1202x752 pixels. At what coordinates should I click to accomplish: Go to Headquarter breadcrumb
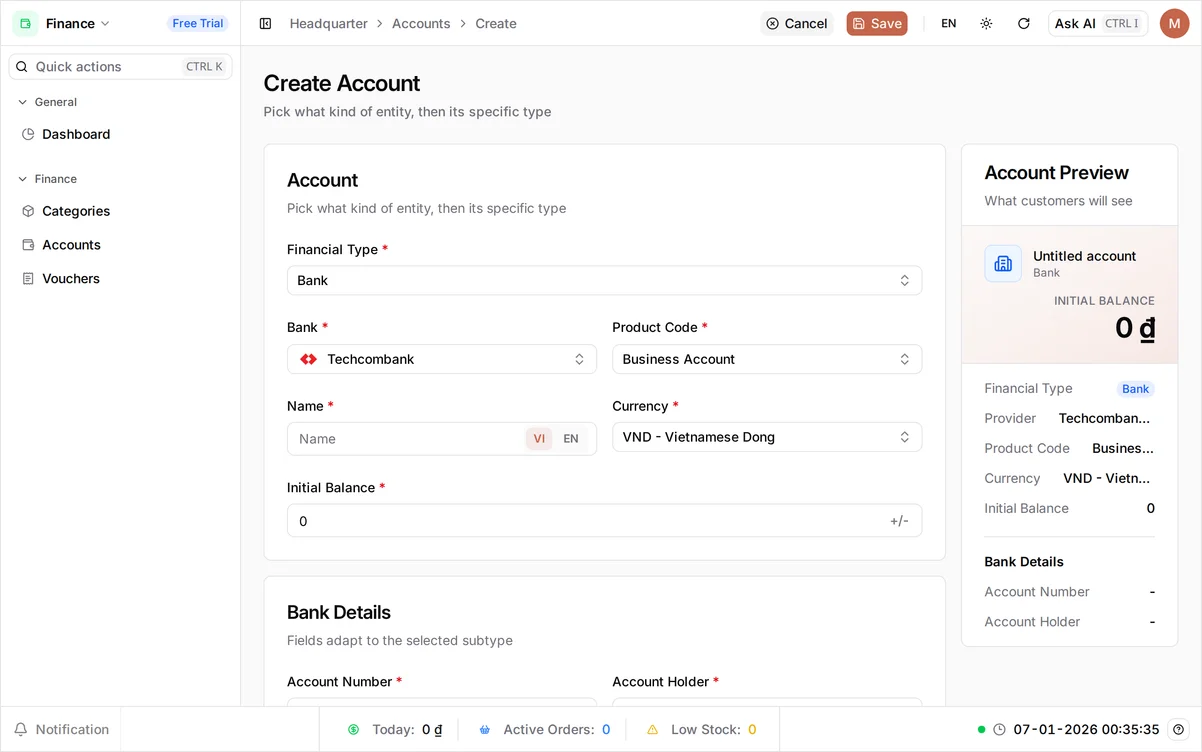pos(329,23)
